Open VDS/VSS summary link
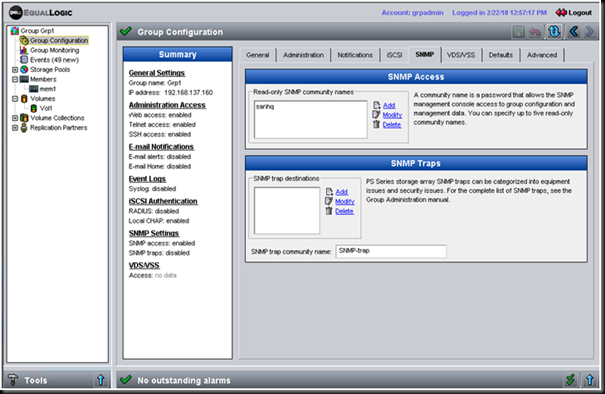Viewport: 605px width, 394px height. click(x=144, y=265)
